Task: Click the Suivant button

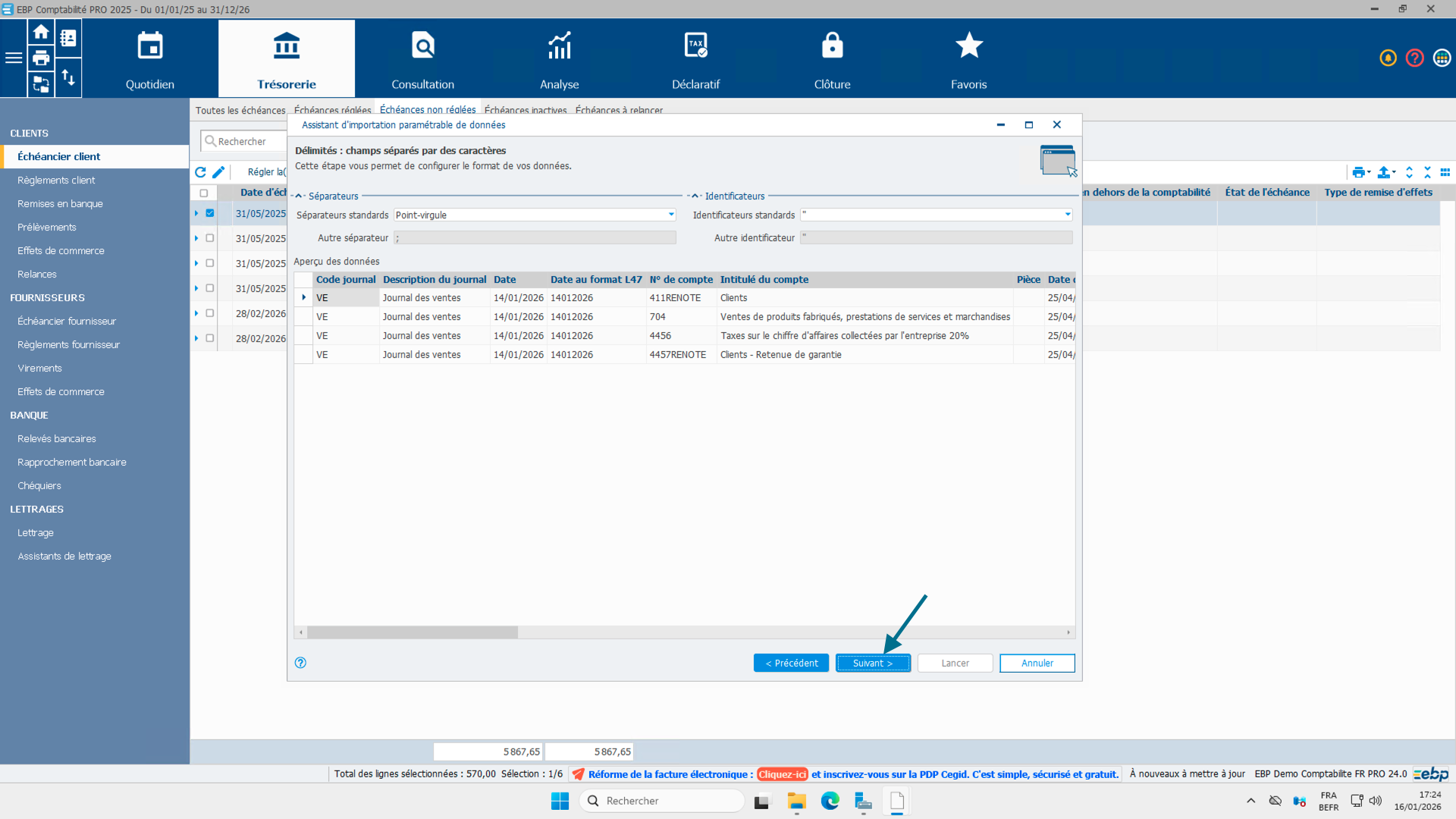Action: [873, 663]
